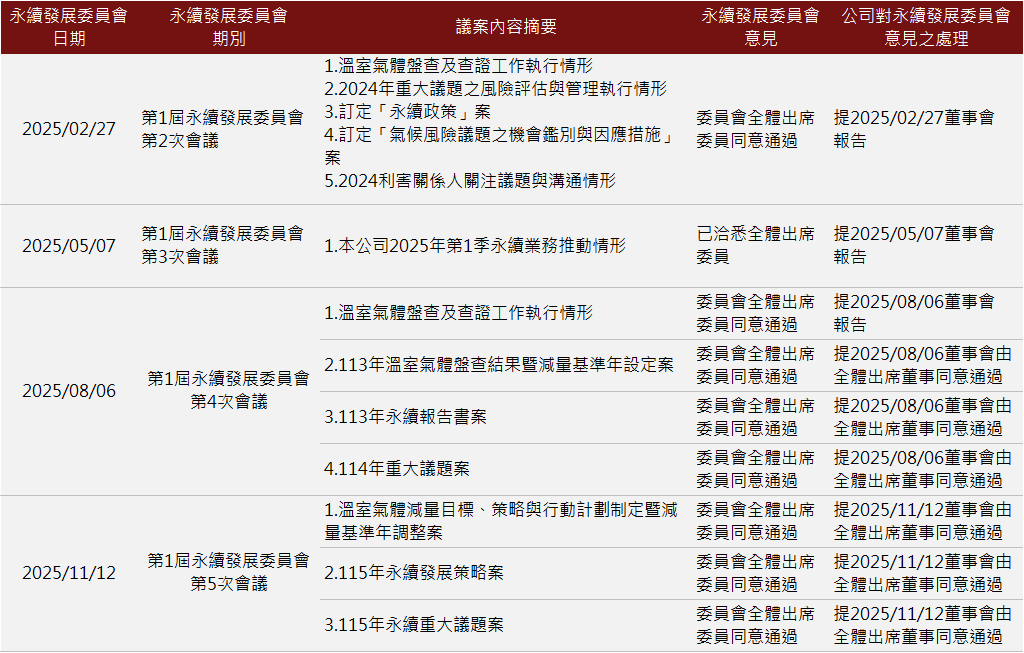Click the 提2025/05/07董事會報告 handling cell
This screenshot has width=1024, height=653.
click(x=914, y=245)
